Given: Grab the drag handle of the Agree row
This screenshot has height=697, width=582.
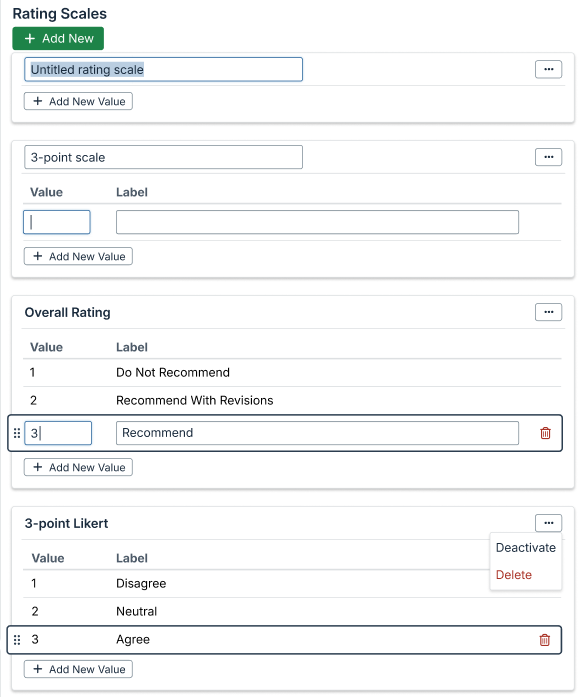Looking at the screenshot, I should click(x=17, y=640).
